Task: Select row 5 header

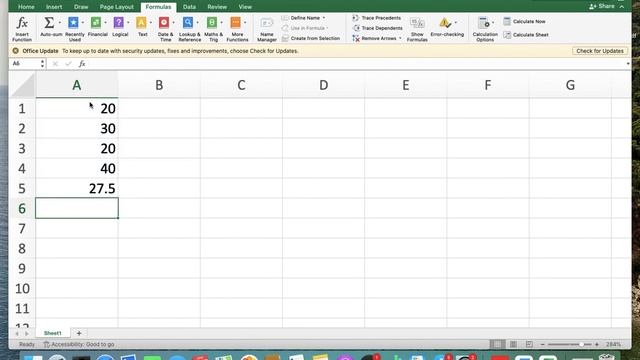Action: tap(22, 189)
